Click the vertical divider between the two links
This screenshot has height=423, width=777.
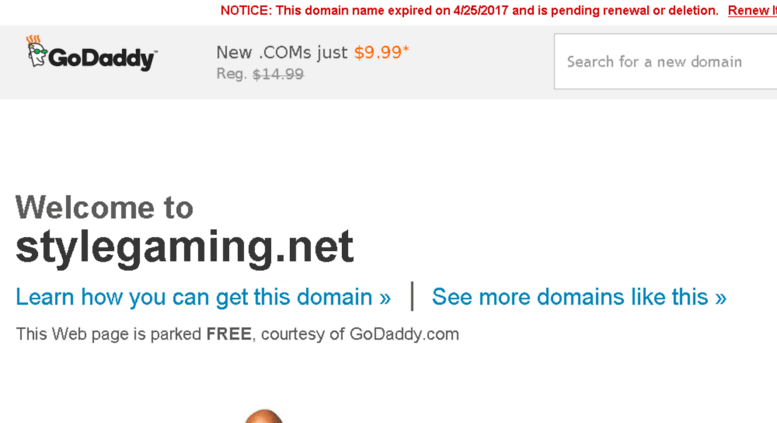[412, 296]
